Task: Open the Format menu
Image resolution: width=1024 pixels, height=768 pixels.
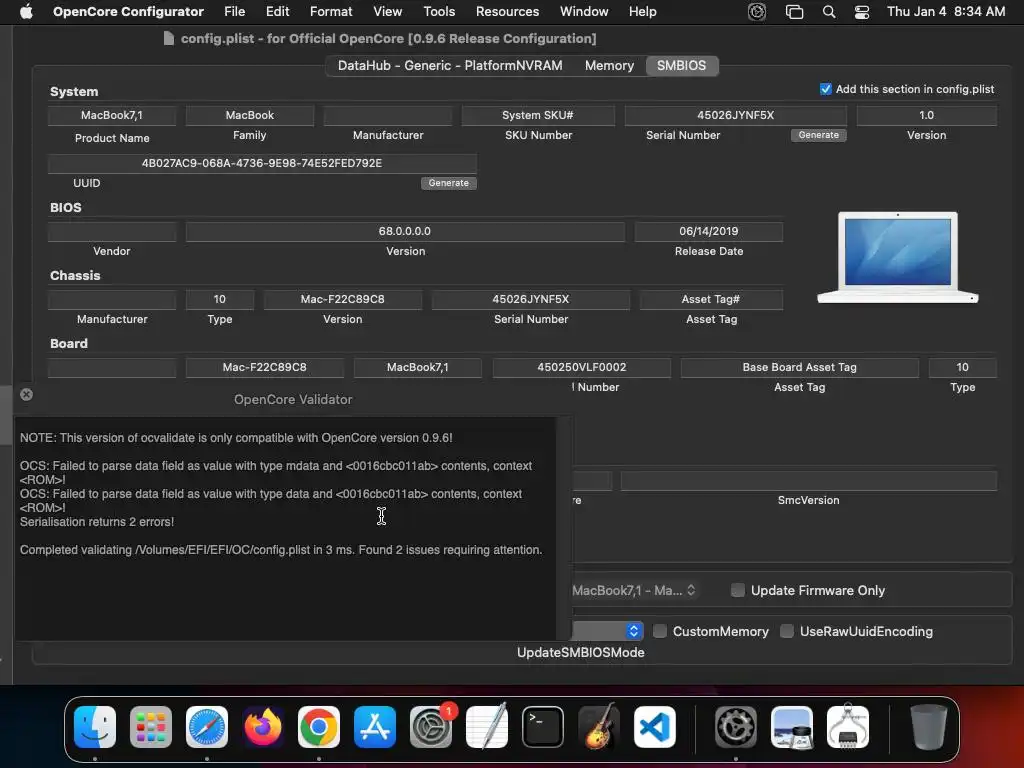Action: 331,11
